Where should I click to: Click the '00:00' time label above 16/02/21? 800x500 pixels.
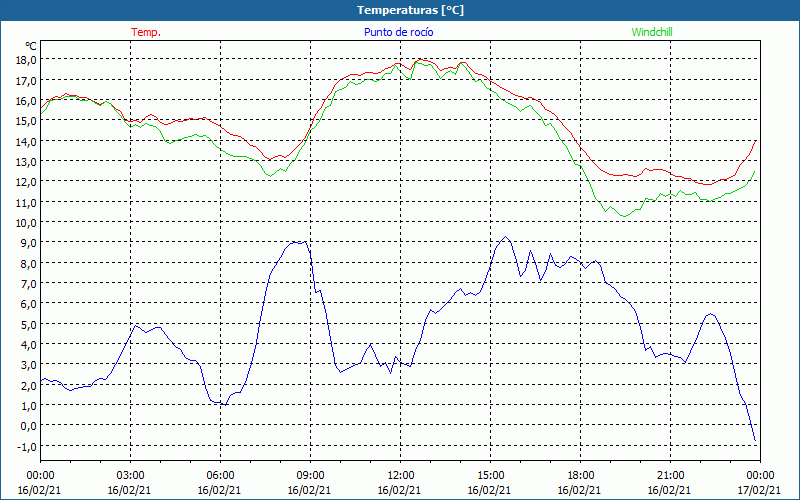40,476
